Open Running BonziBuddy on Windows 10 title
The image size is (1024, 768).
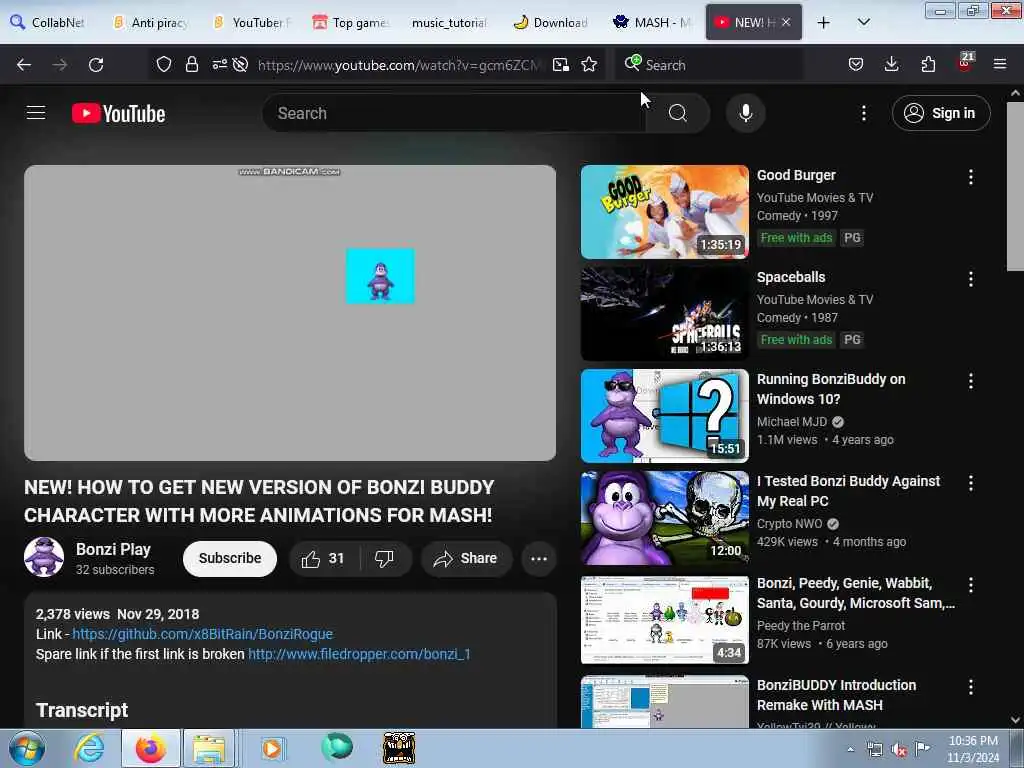click(831, 389)
